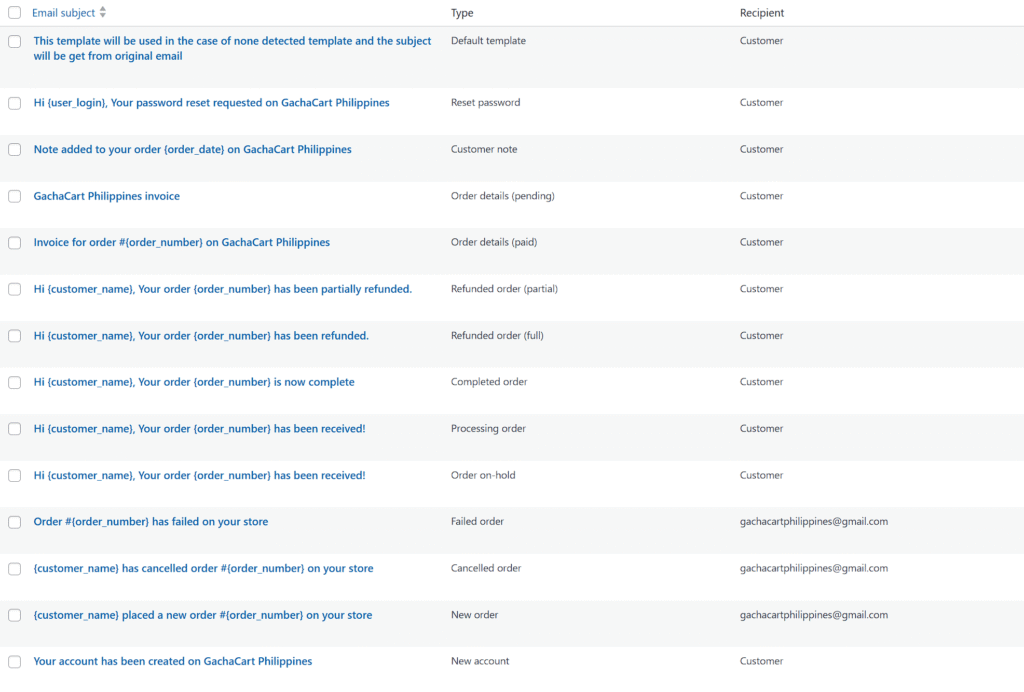Toggle the select-all checkbox in the header
This screenshot has width=1024, height=692.
pos(14,12)
